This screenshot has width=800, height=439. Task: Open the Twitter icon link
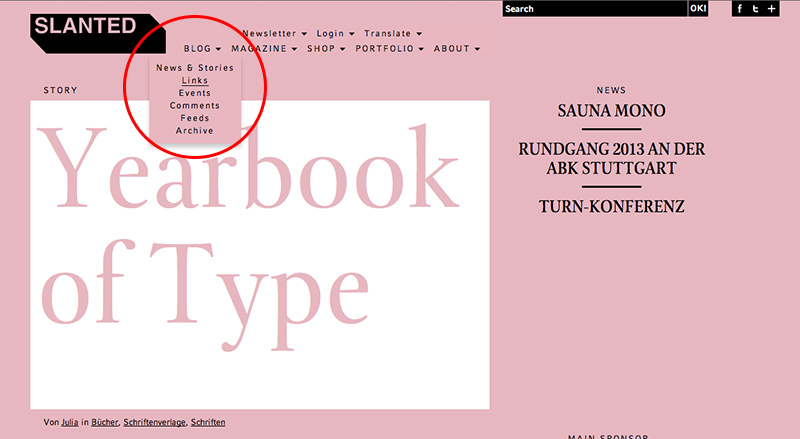tap(755, 9)
